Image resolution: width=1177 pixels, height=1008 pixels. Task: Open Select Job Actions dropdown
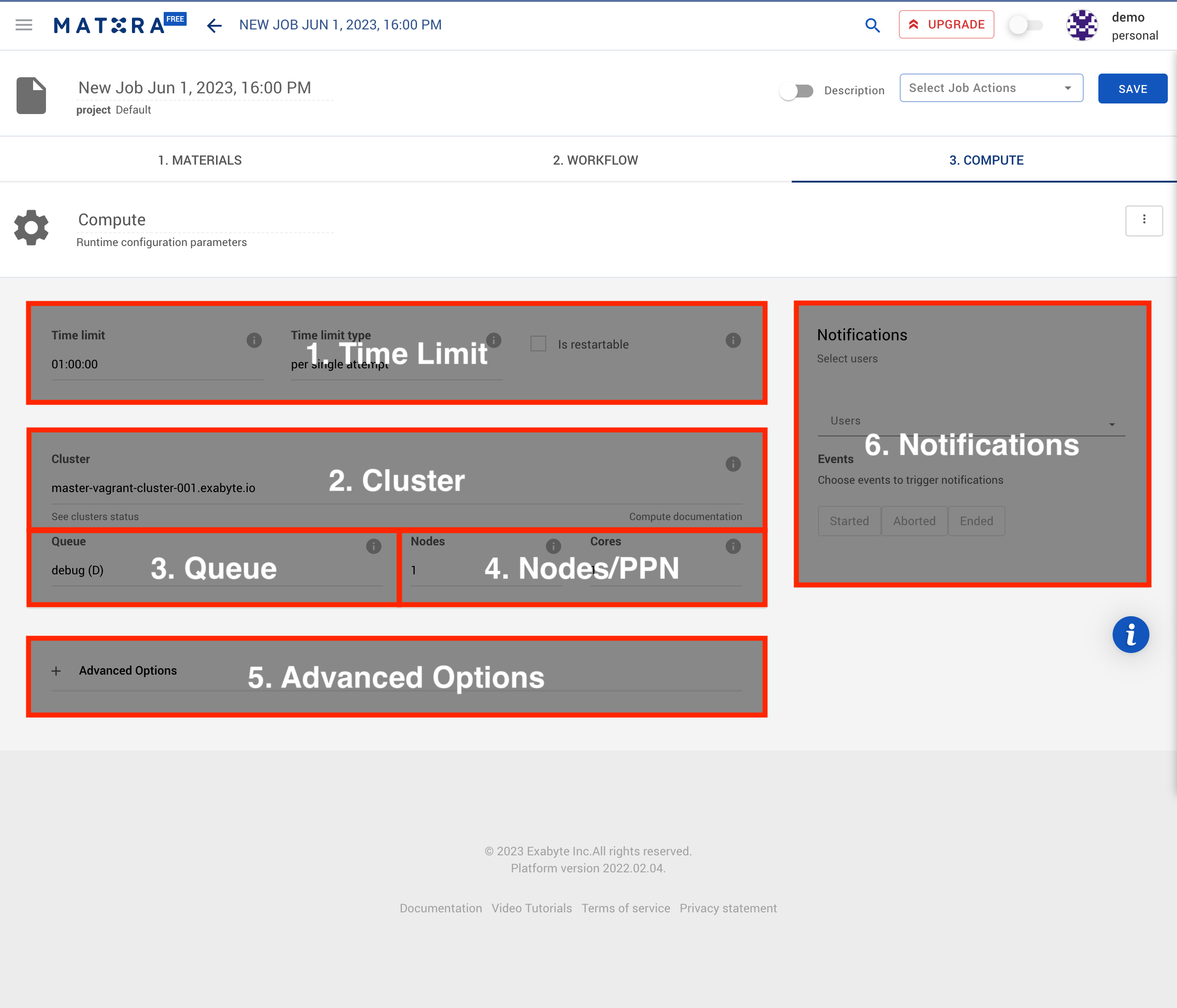pyautogui.click(x=991, y=88)
